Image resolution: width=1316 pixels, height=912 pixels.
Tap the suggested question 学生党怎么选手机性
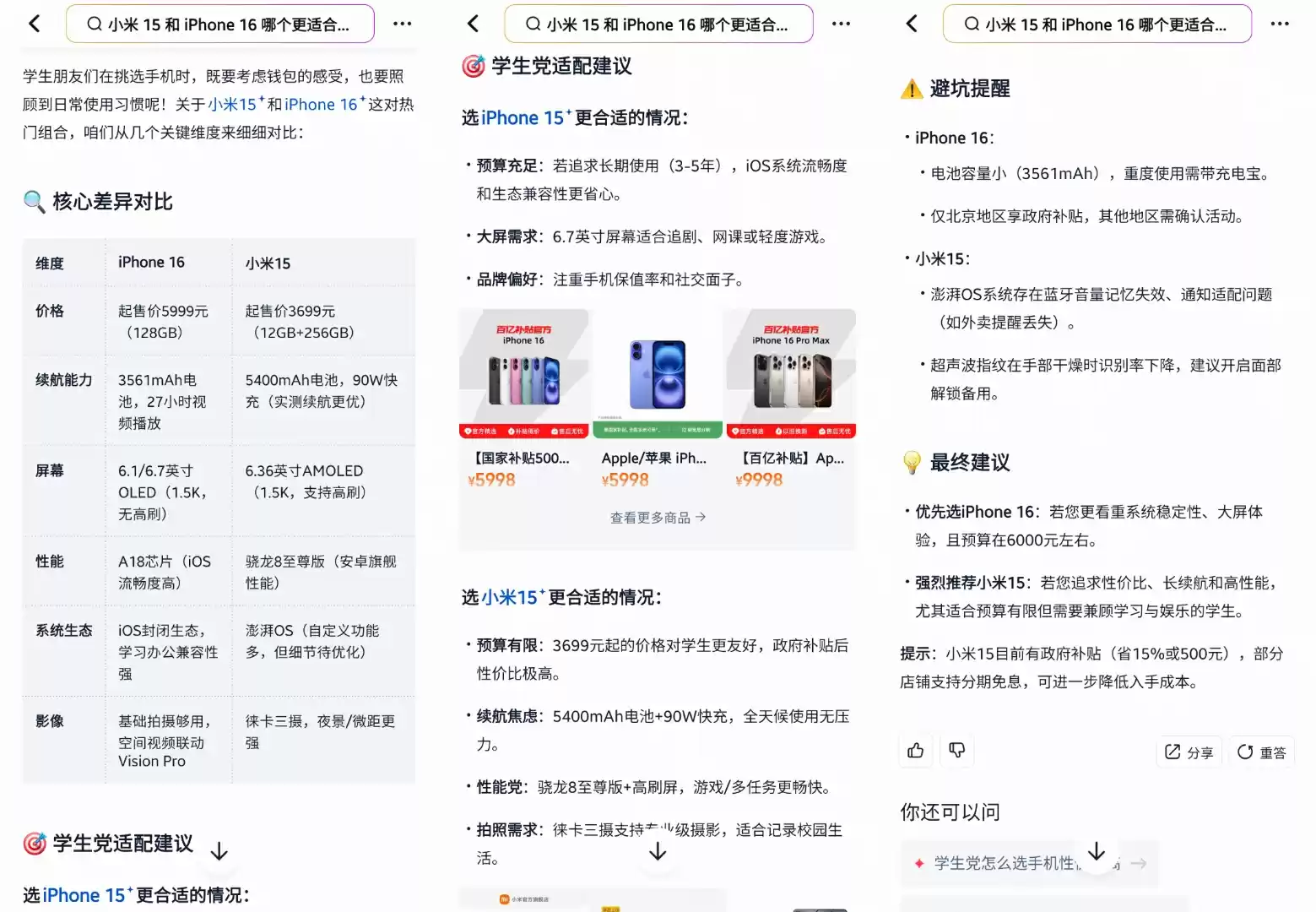1005,863
